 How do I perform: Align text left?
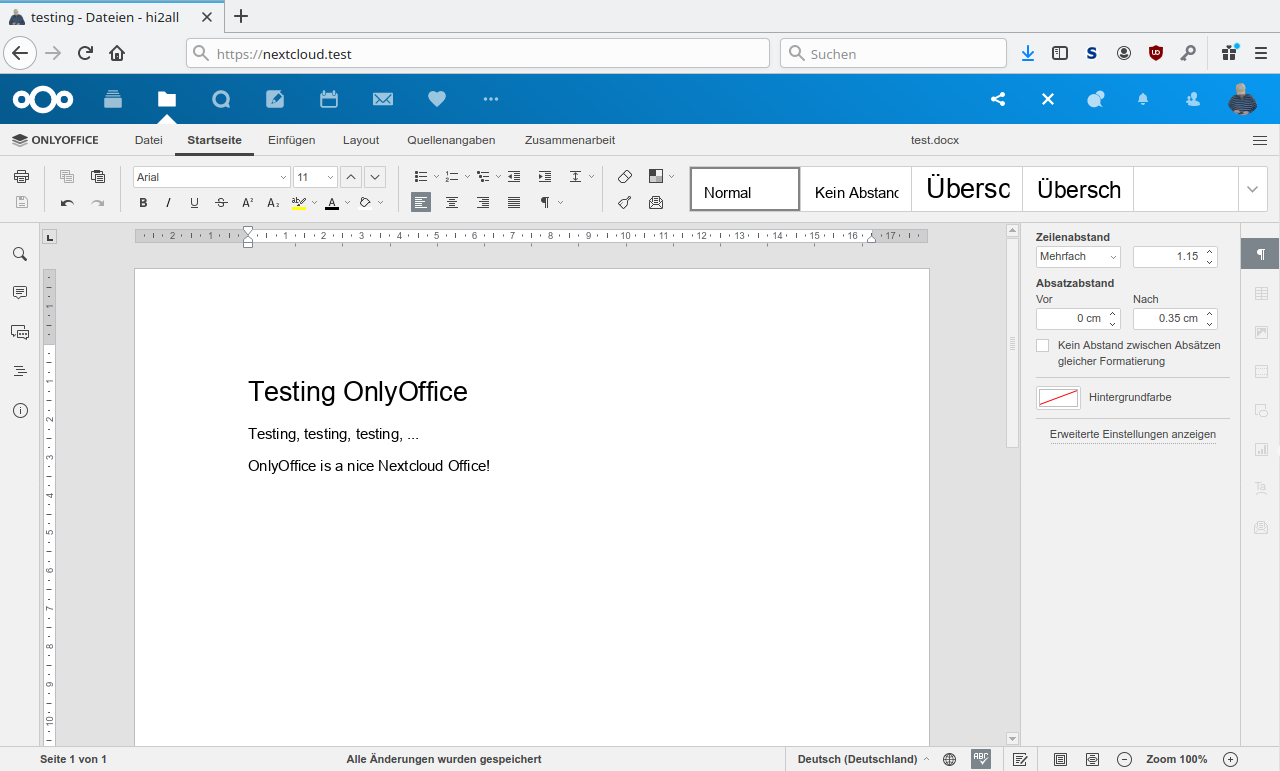tap(421, 203)
